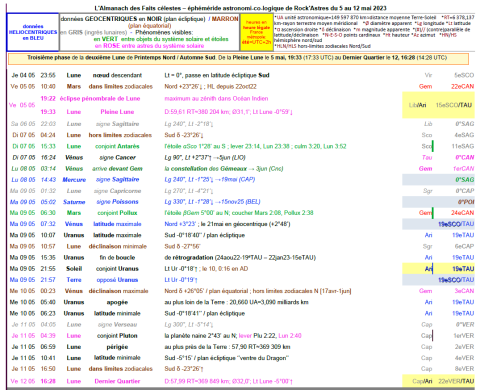Click the time '05:40'

pos(48,302)
